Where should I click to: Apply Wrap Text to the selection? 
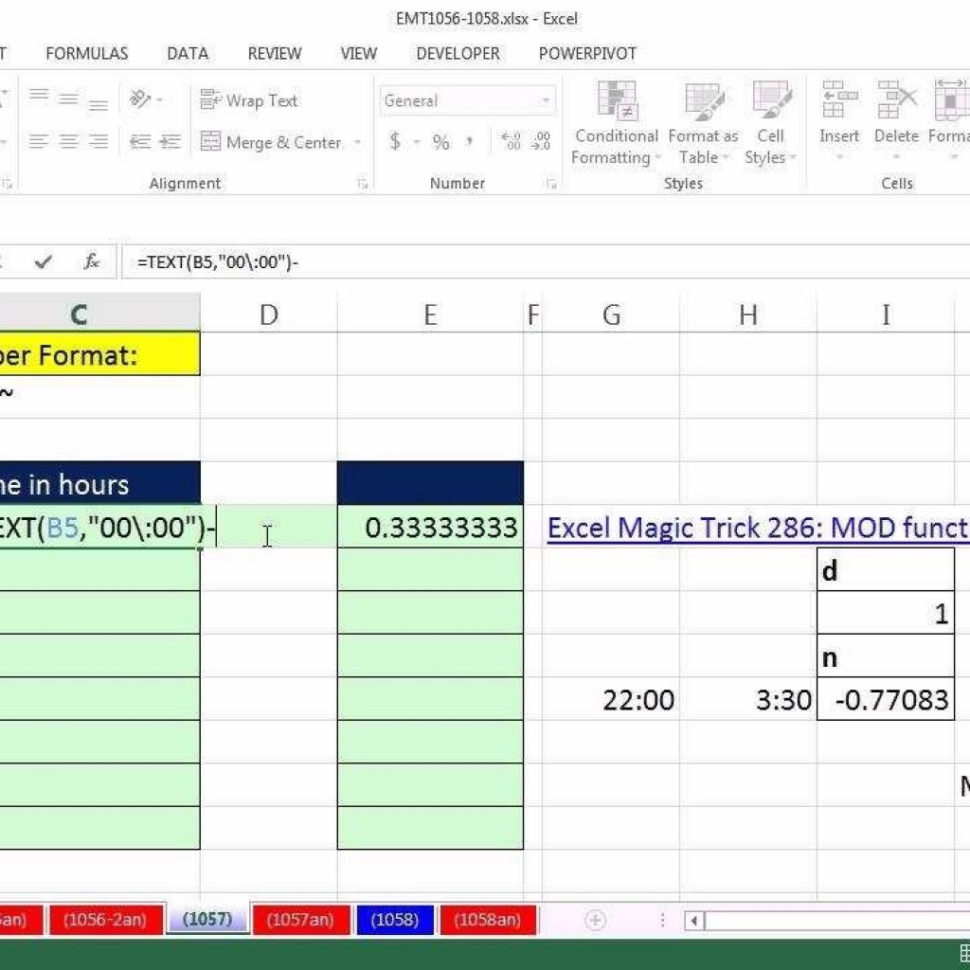point(248,100)
